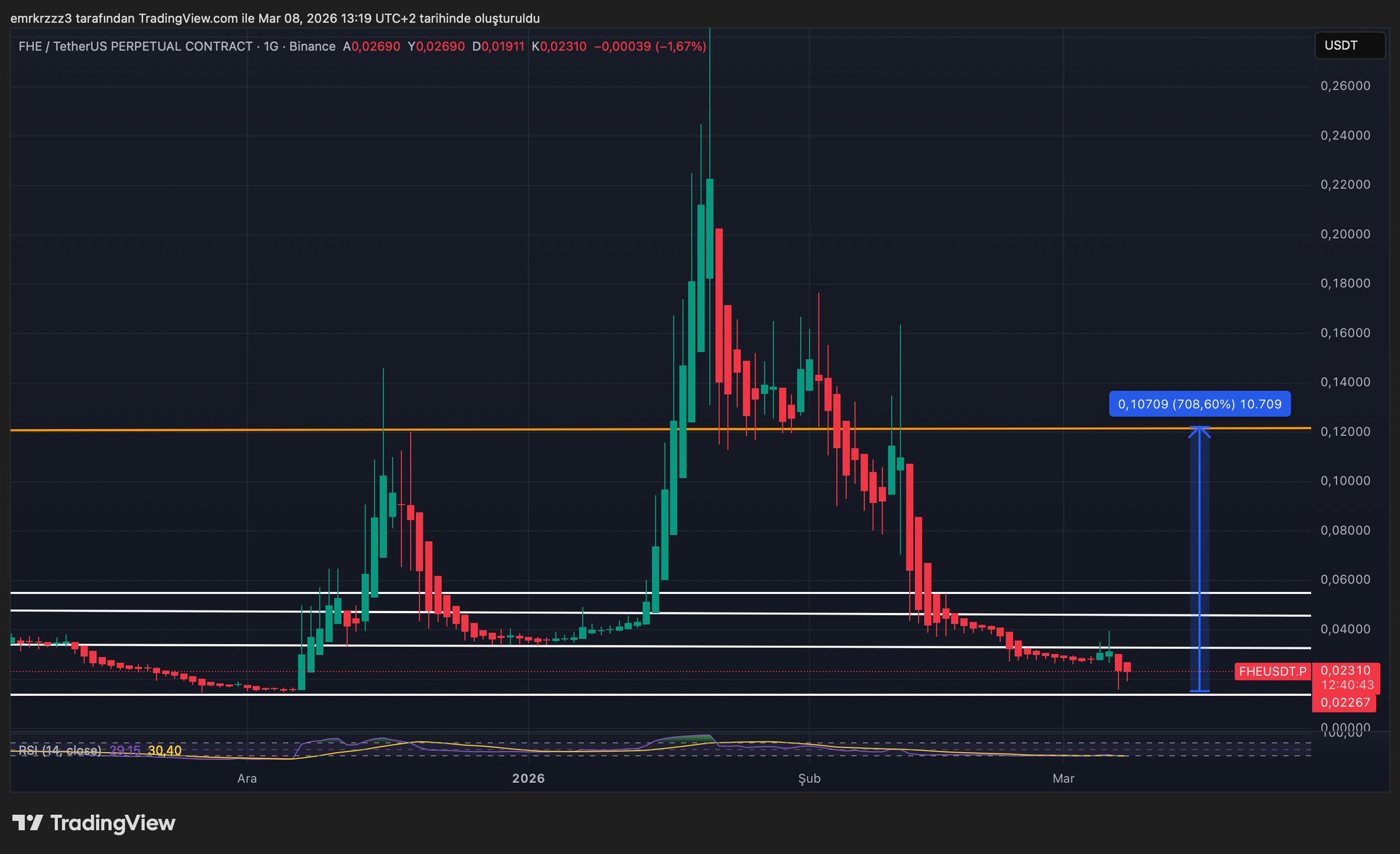
Task: Click the red FHEUSDT.P symbol label
Action: tap(1272, 671)
